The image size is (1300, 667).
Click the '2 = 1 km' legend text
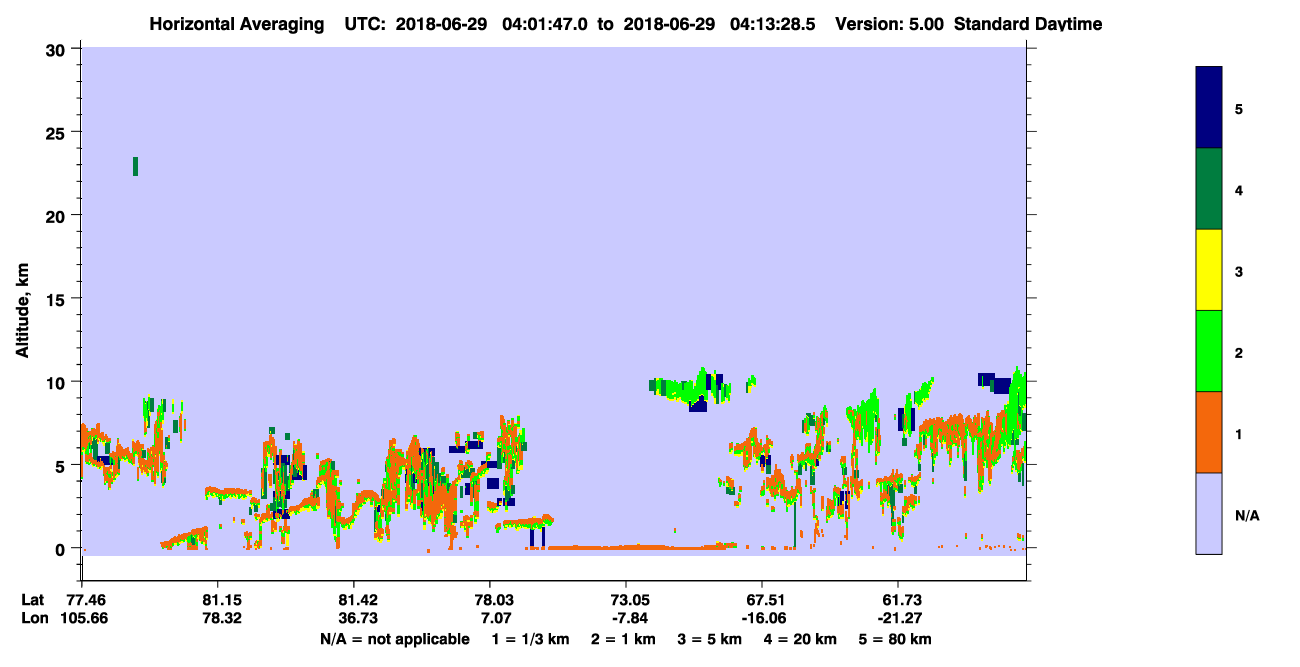pos(623,639)
